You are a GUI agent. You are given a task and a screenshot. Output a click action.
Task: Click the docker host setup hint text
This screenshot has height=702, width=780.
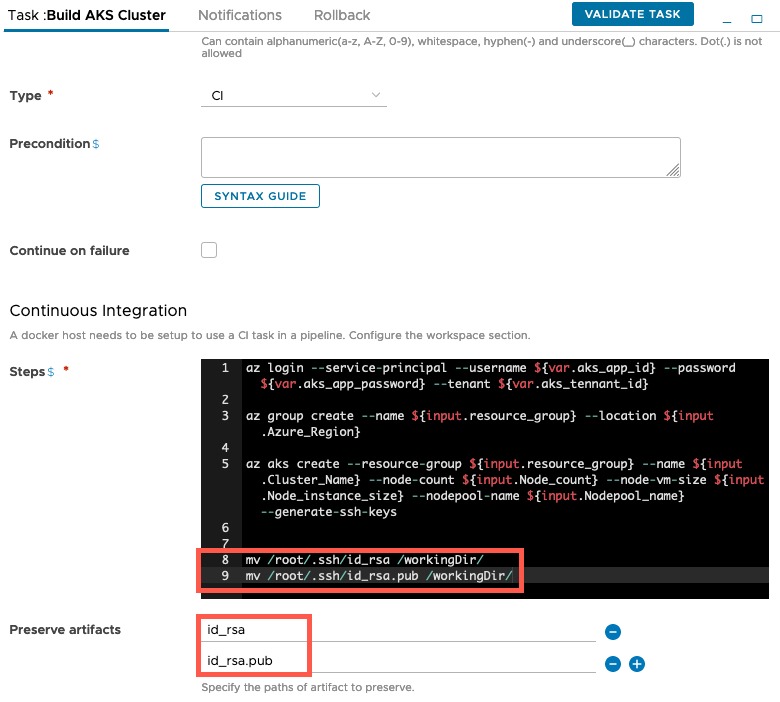[x=270, y=335]
